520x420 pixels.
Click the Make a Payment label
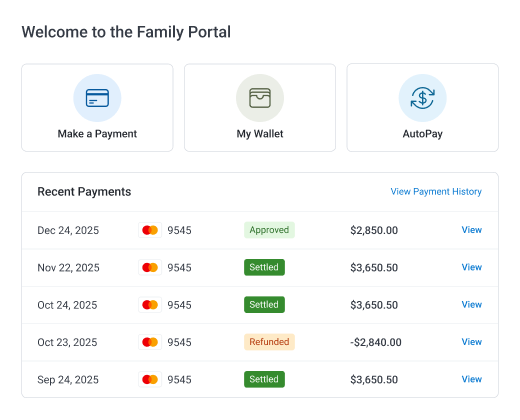coord(97,134)
